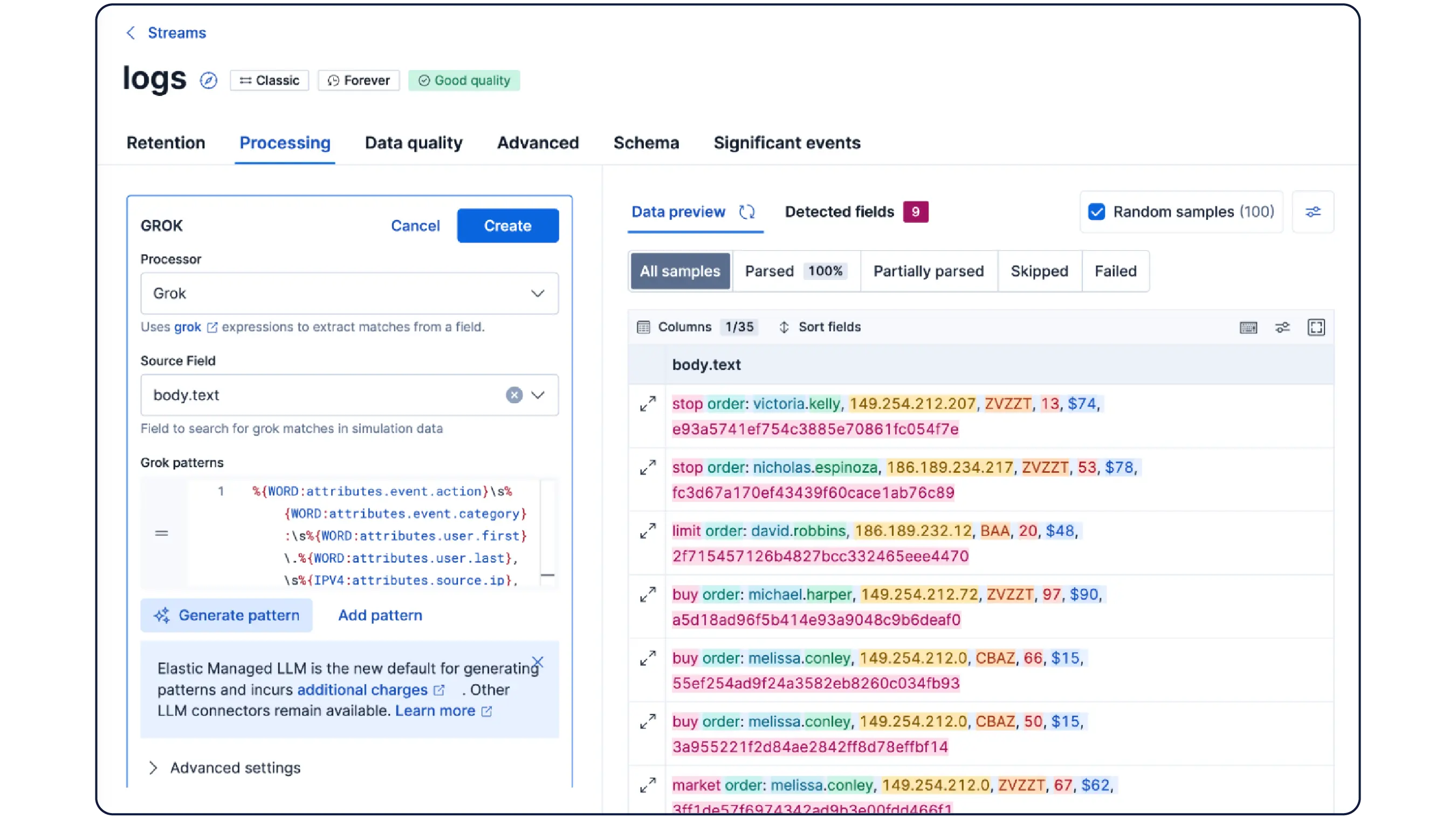Uncheck the Random samples checkbox
This screenshot has width=1456, height=819.
(1096, 212)
